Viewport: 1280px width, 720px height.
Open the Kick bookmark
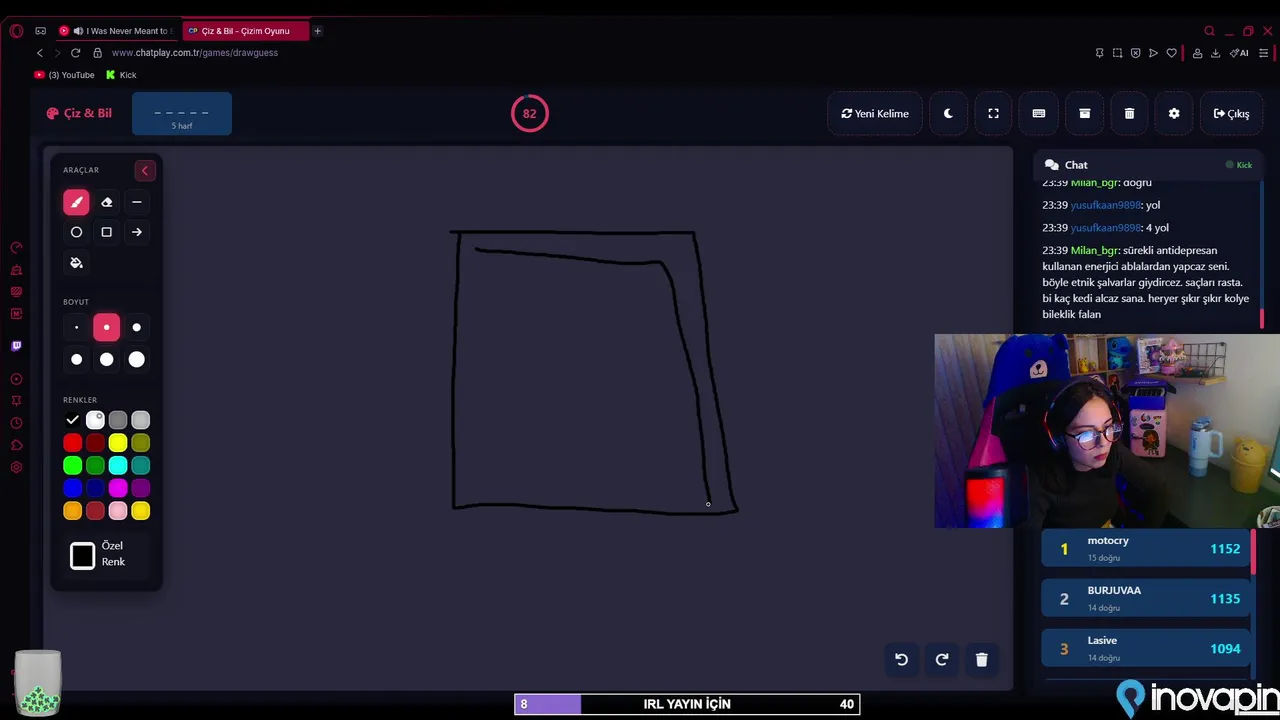pyautogui.click(x=121, y=75)
